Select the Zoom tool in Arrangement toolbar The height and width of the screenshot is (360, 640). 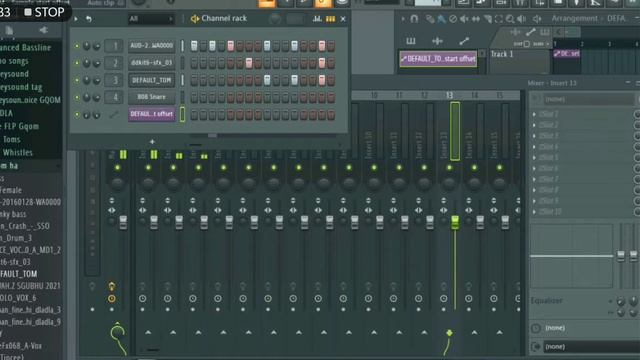(510, 19)
